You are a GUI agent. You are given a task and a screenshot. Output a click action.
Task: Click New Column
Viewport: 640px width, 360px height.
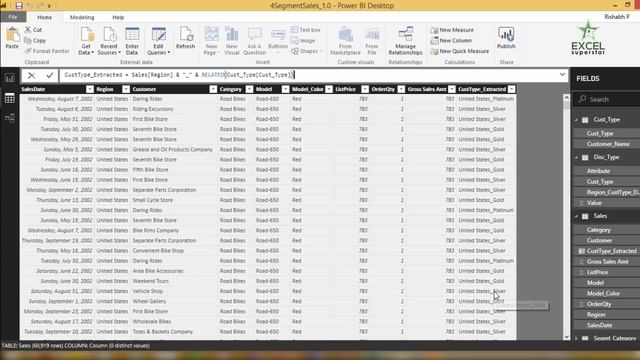[x=451, y=40]
